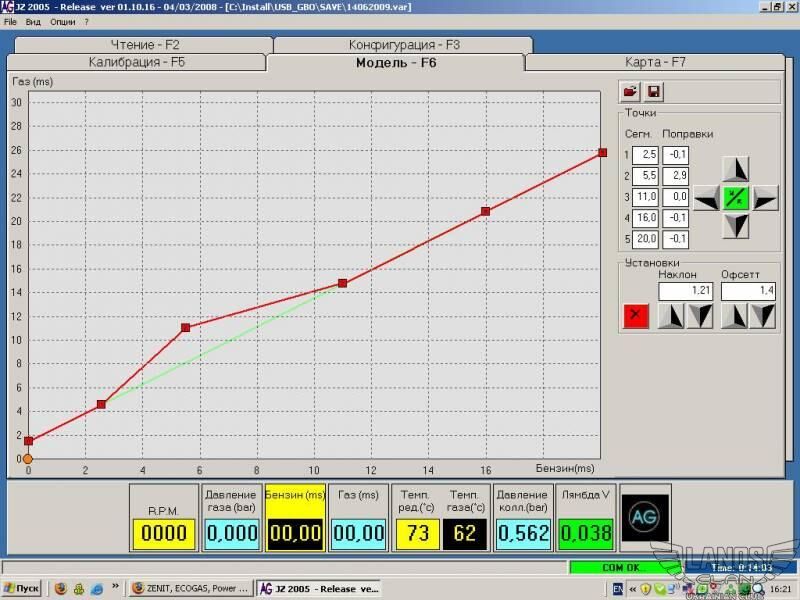This screenshot has width=800, height=600.
Task: Switch to the Калибрация - F5 tab
Action: (135, 63)
